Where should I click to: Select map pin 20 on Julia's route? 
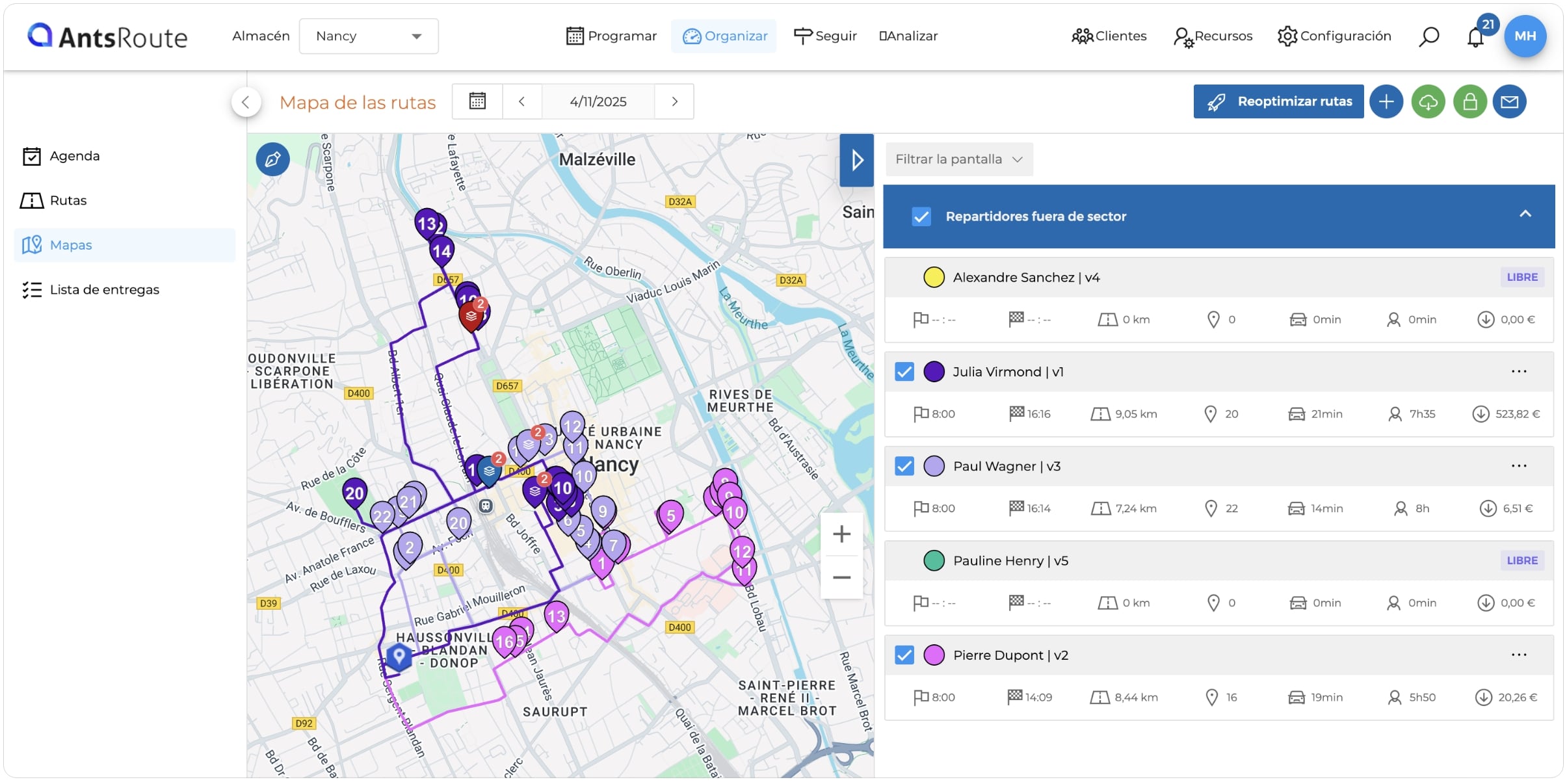click(x=354, y=494)
